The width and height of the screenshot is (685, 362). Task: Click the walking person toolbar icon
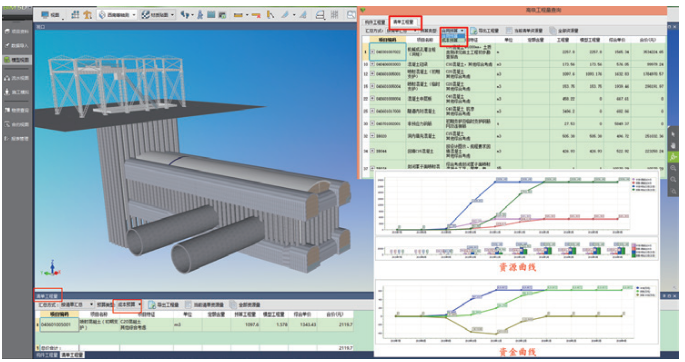(200, 15)
